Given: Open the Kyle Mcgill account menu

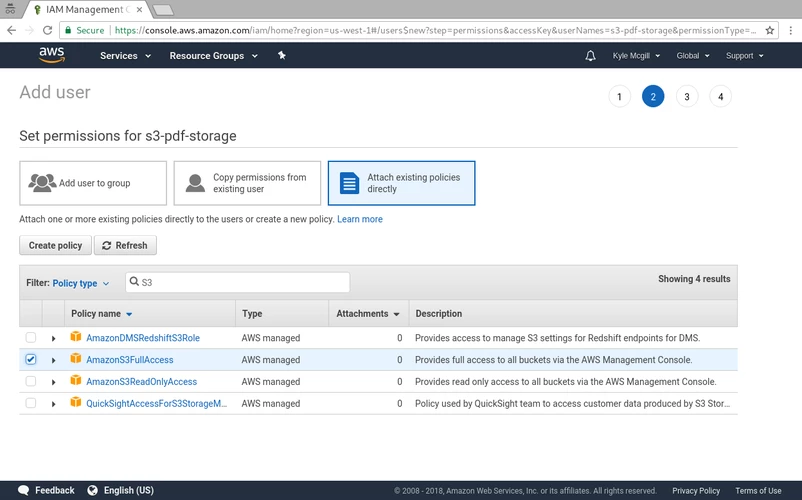Looking at the screenshot, I should point(636,56).
